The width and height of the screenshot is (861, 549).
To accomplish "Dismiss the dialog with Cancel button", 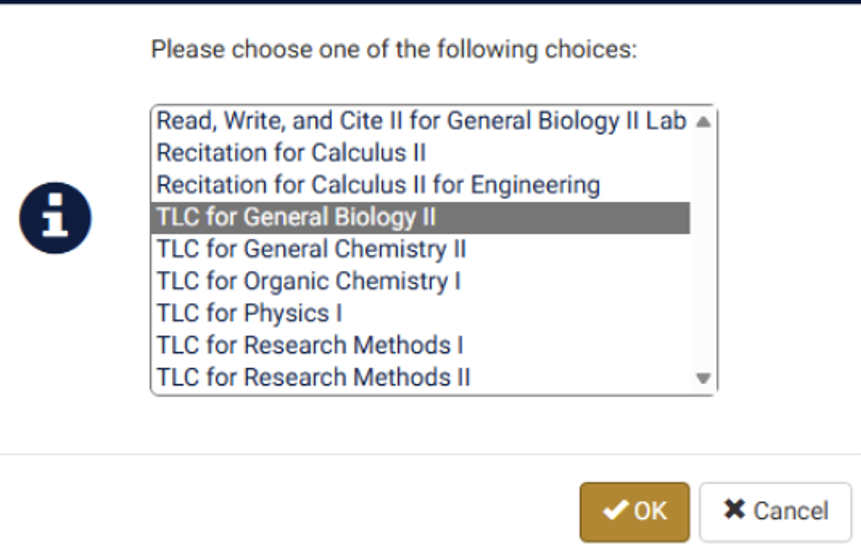I will pos(775,511).
